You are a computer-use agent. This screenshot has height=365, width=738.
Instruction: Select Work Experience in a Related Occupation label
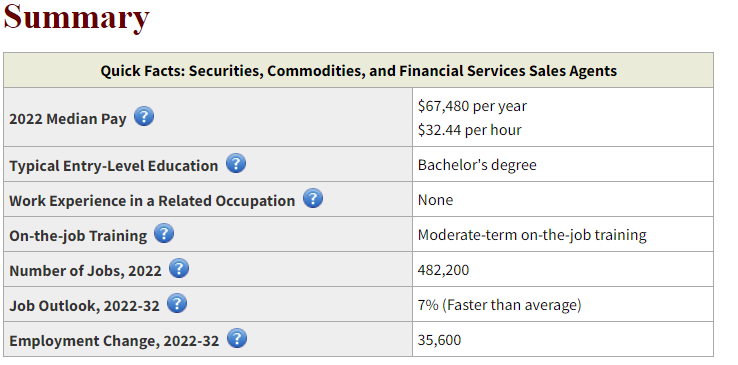(152, 201)
